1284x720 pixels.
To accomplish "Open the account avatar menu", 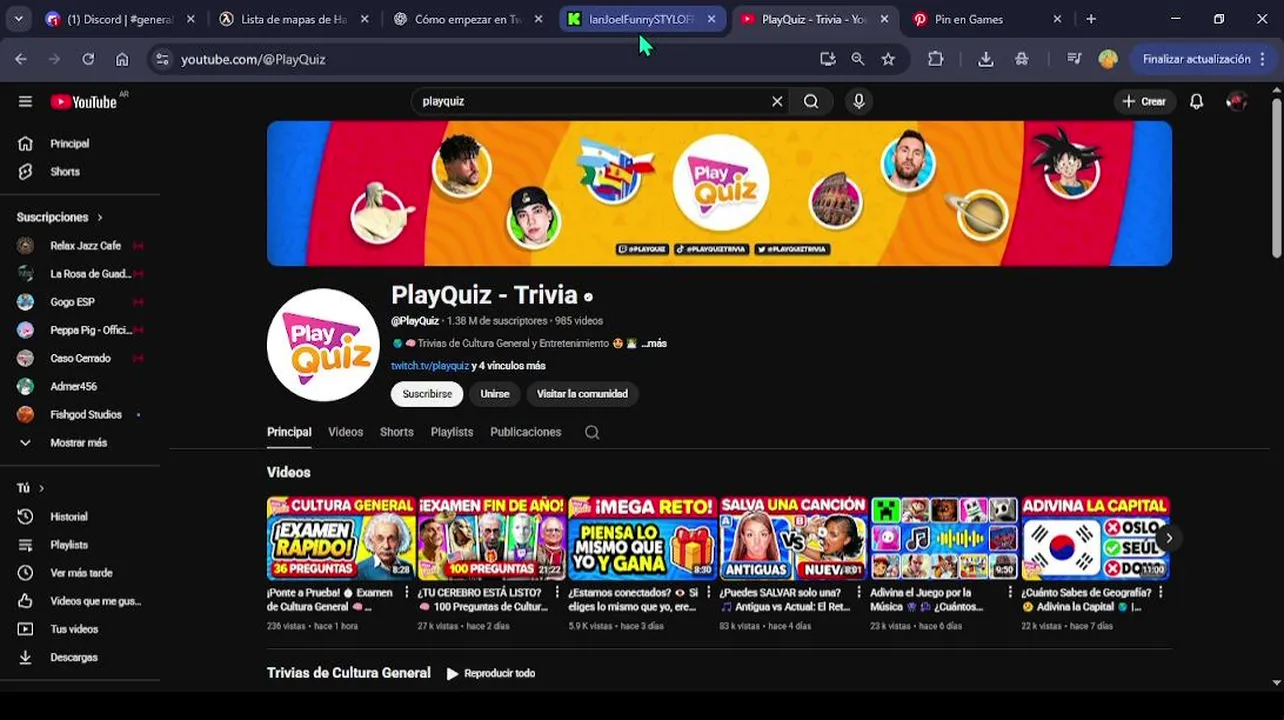I will tap(1237, 101).
